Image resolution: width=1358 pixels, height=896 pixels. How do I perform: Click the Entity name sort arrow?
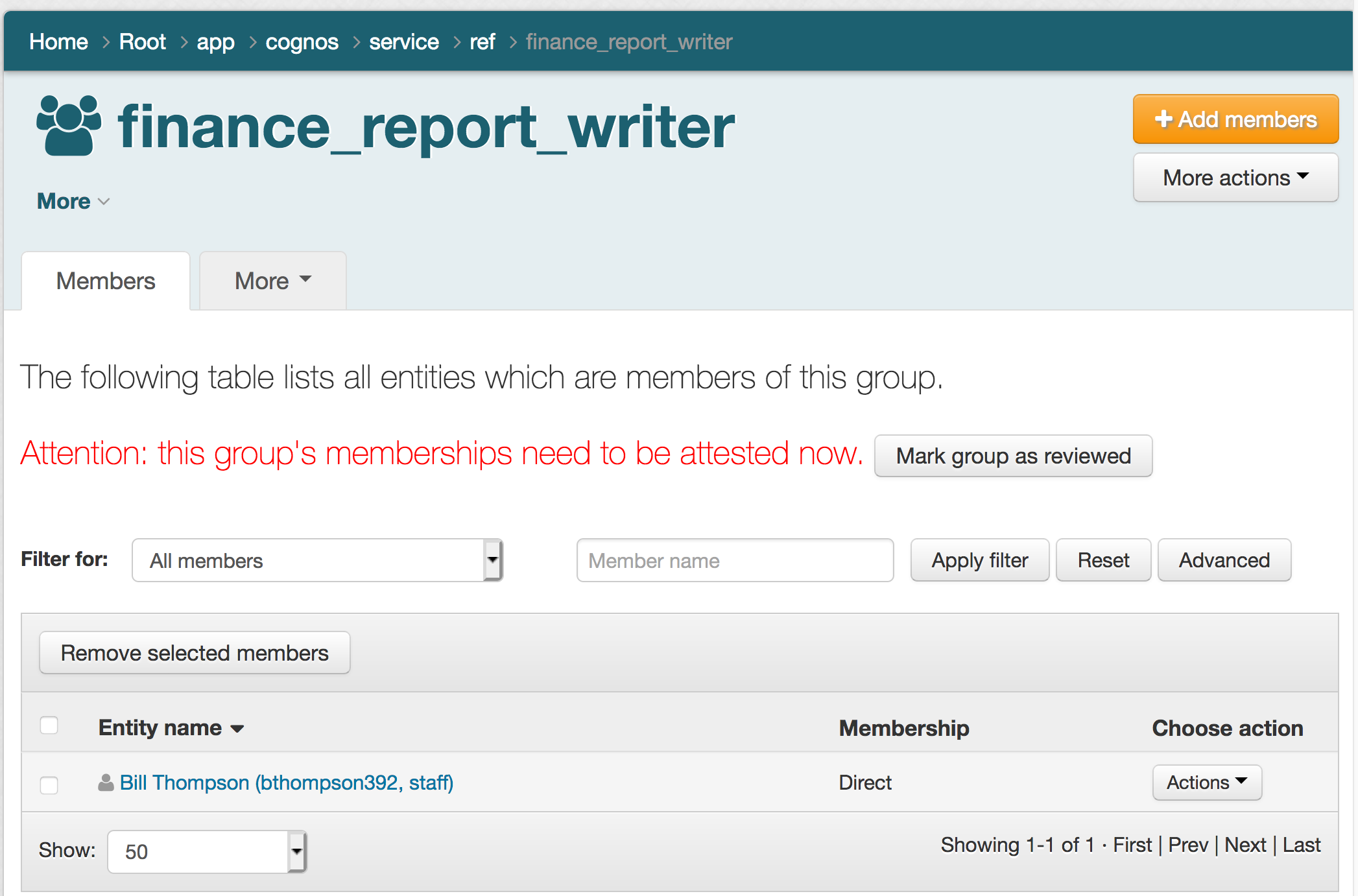point(237,729)
